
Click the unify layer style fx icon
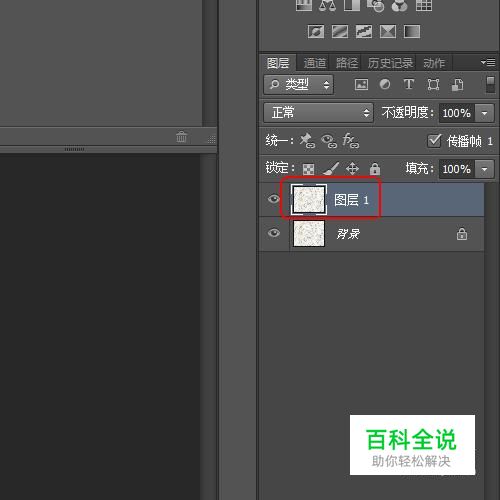click(x=351, y=141)
